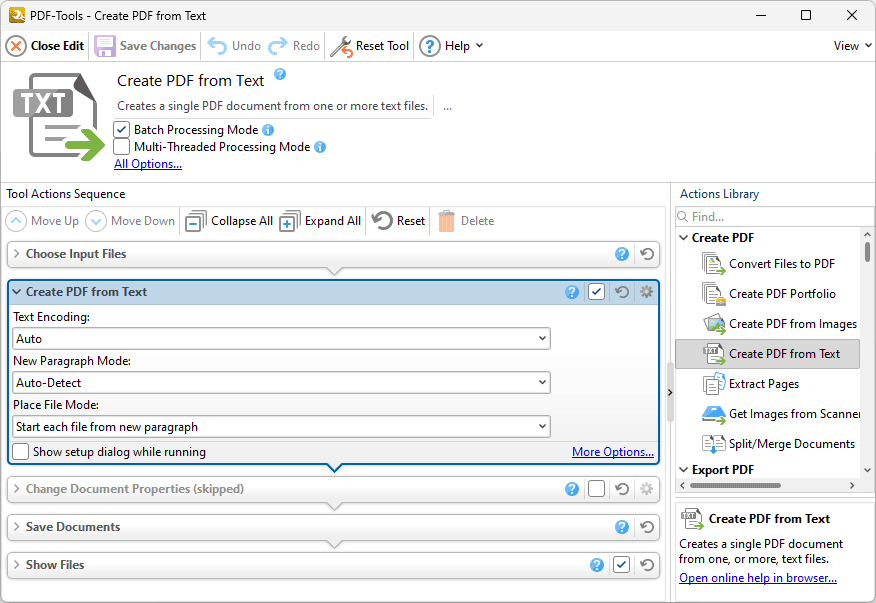Enable Multi-Threaded Processing Mode

click(121, 147)
